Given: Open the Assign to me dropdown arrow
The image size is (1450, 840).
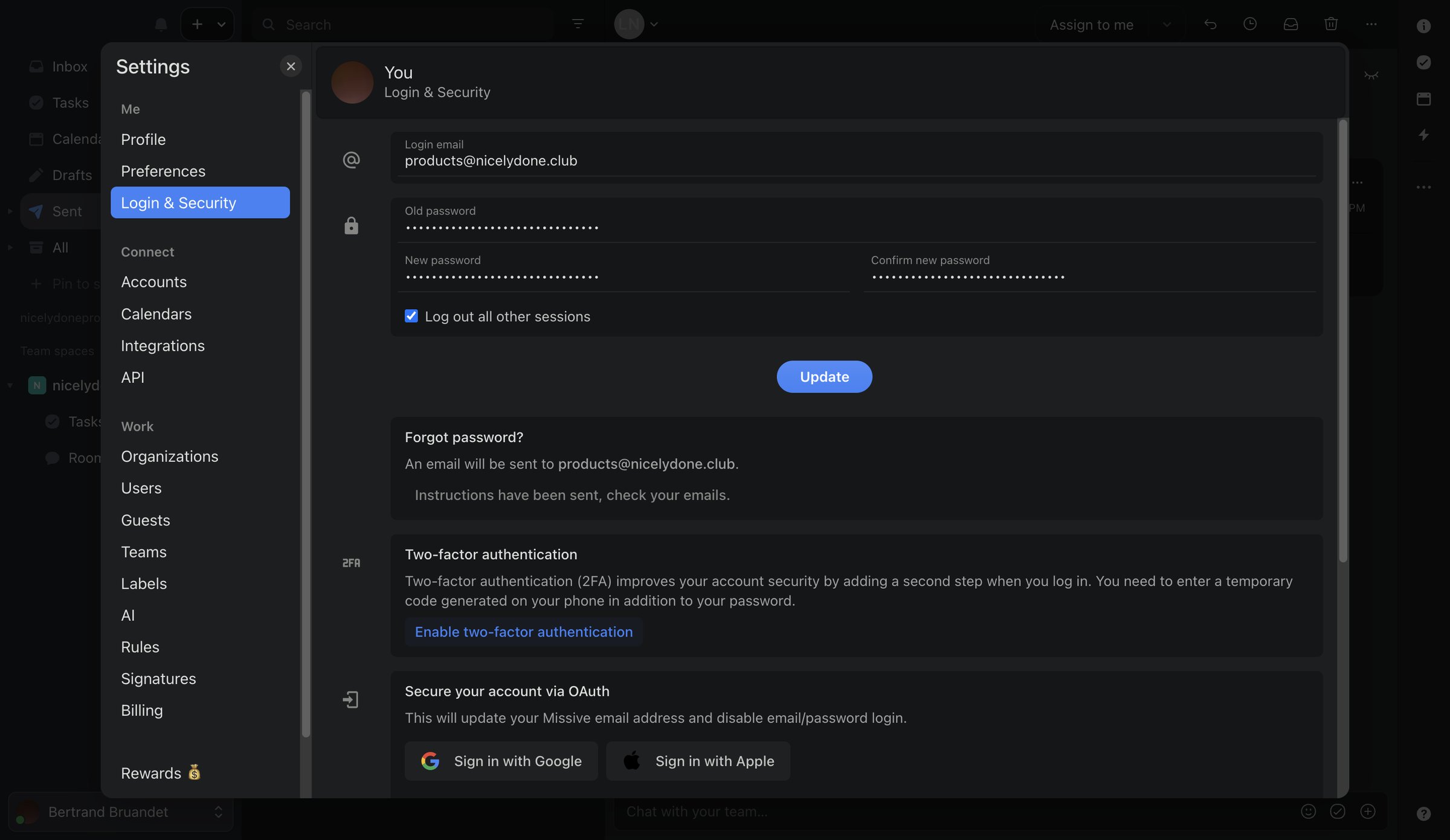Looking at the screenshot, I should coord(1167,24).
